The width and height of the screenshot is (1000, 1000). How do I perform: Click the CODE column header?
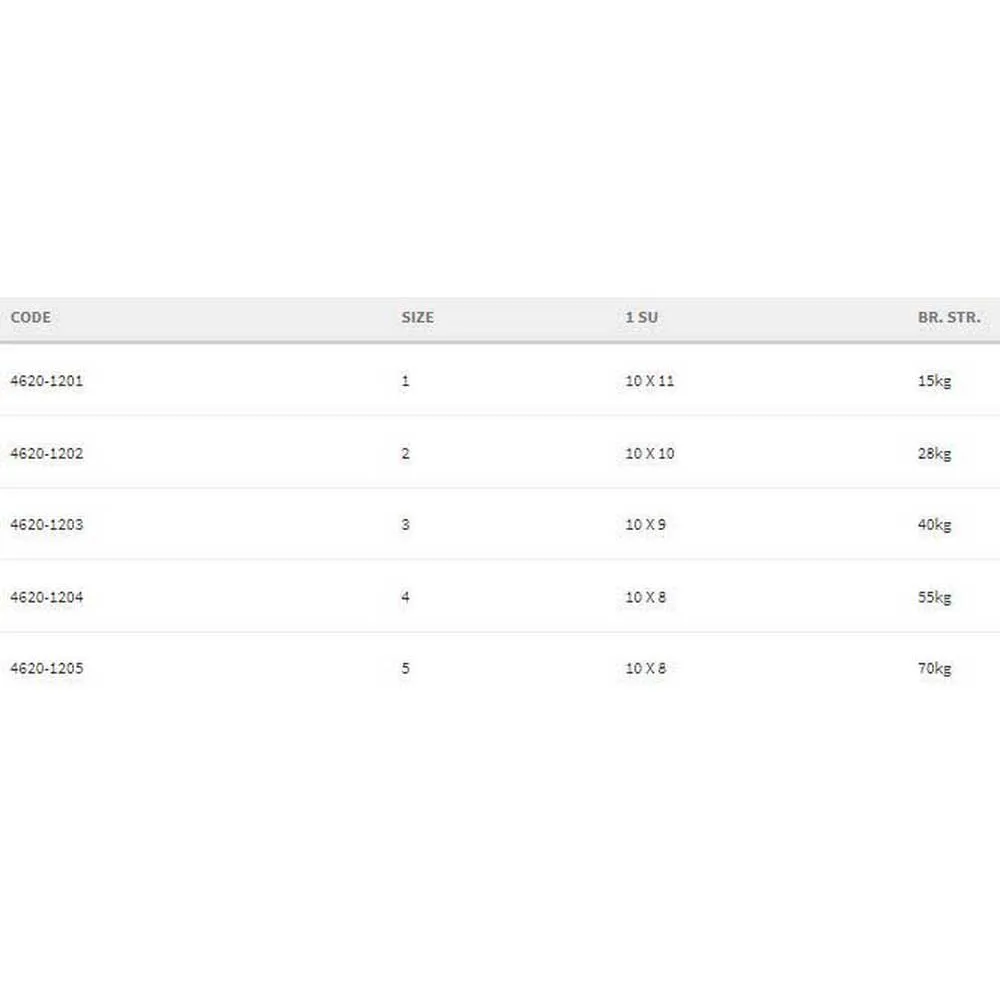[30, 317]
